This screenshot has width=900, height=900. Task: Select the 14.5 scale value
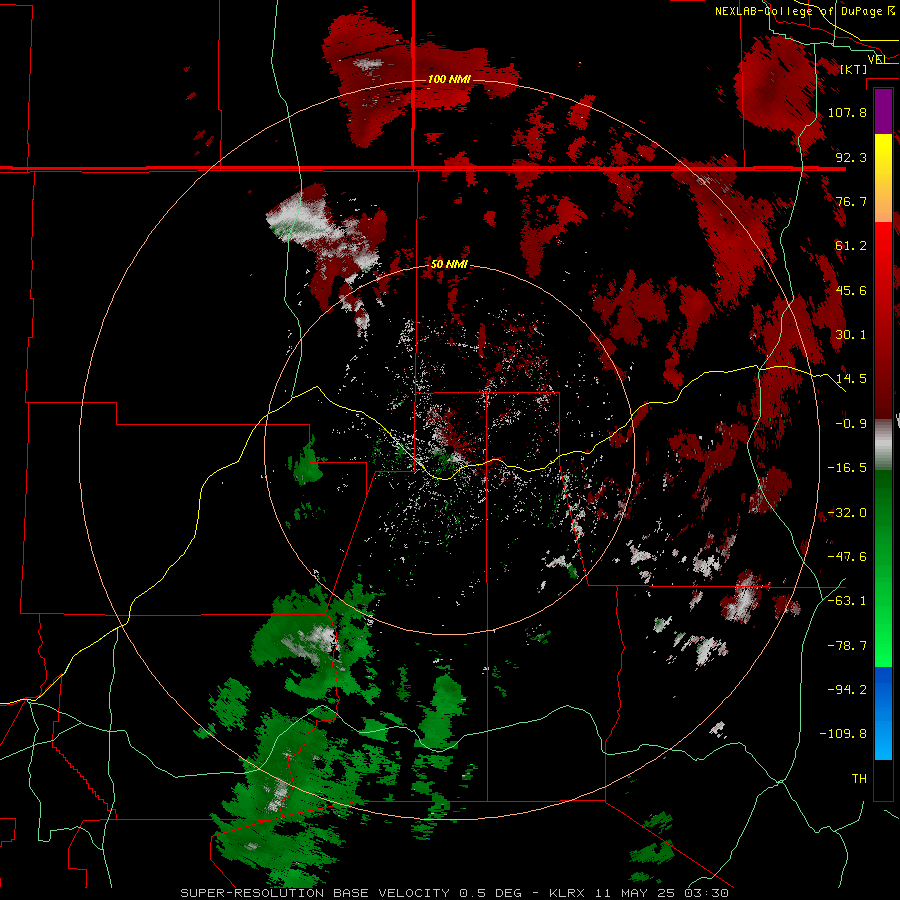pos(851,379)
